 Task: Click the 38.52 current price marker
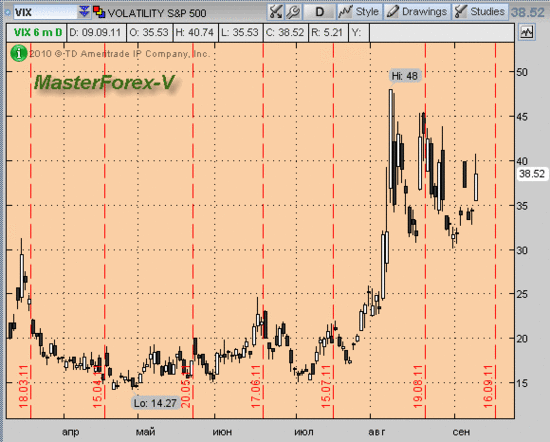(532, 174)
